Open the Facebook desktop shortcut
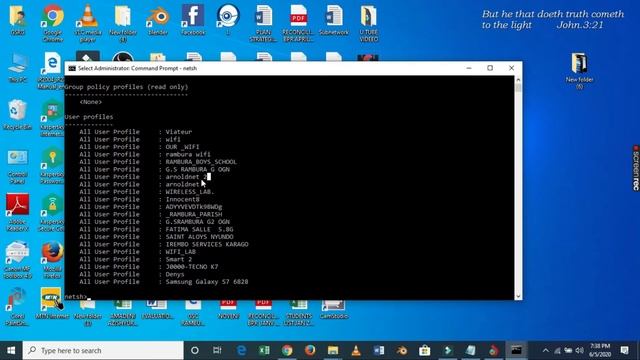 click(193, 20)
